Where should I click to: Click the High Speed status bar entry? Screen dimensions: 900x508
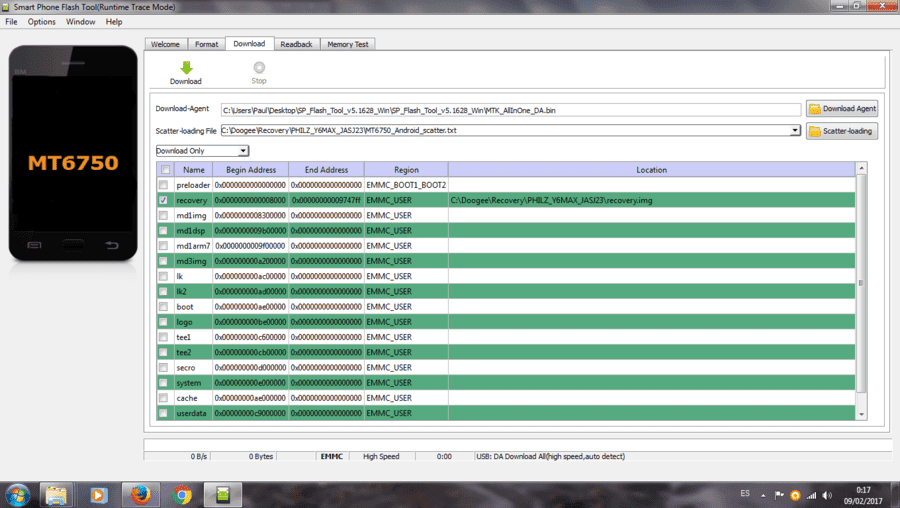coord(381,456)
